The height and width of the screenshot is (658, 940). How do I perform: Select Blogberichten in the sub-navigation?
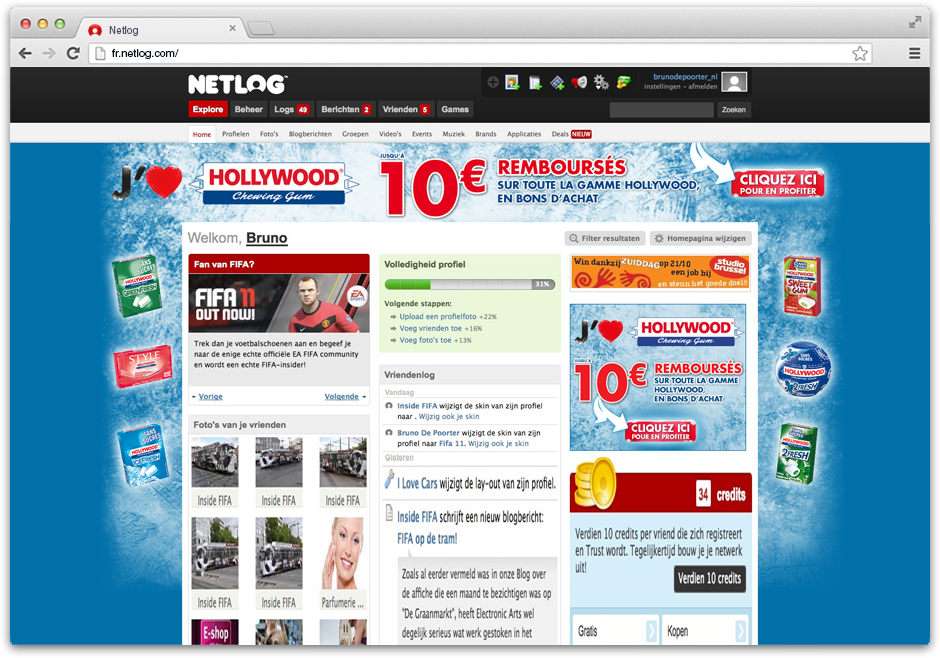tap(310, 134)
